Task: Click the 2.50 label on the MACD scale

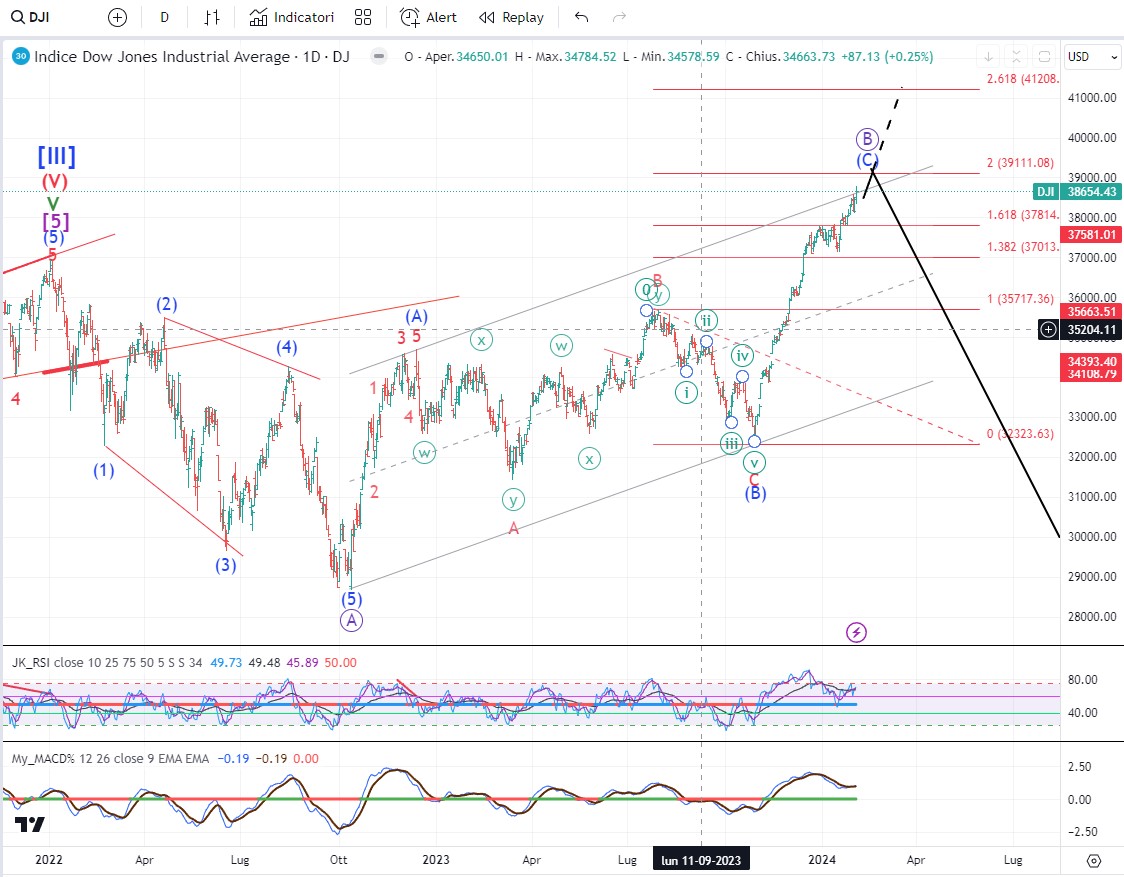Action: [x=1080, y=767]
